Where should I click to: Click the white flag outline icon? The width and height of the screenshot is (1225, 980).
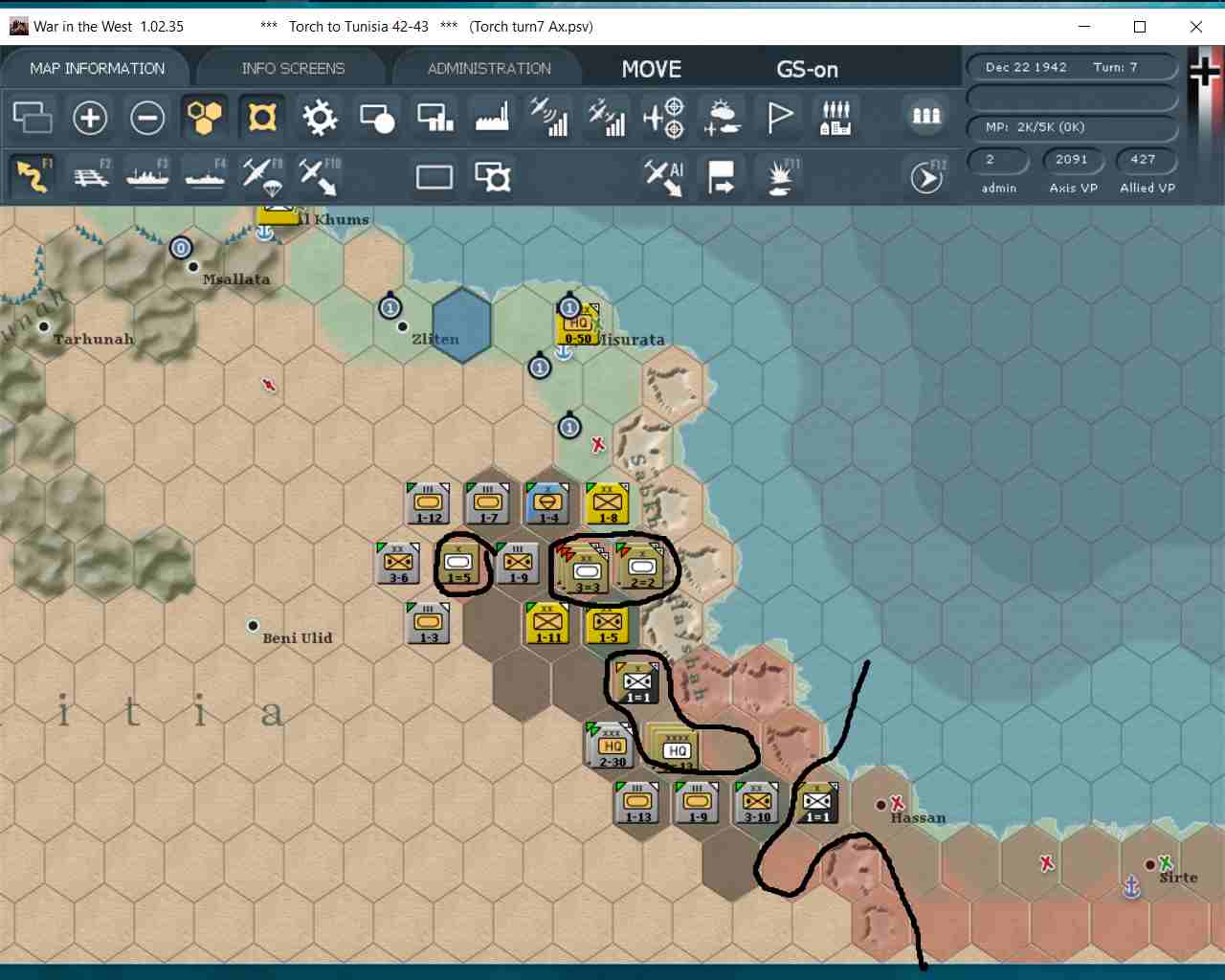[780, 118]
